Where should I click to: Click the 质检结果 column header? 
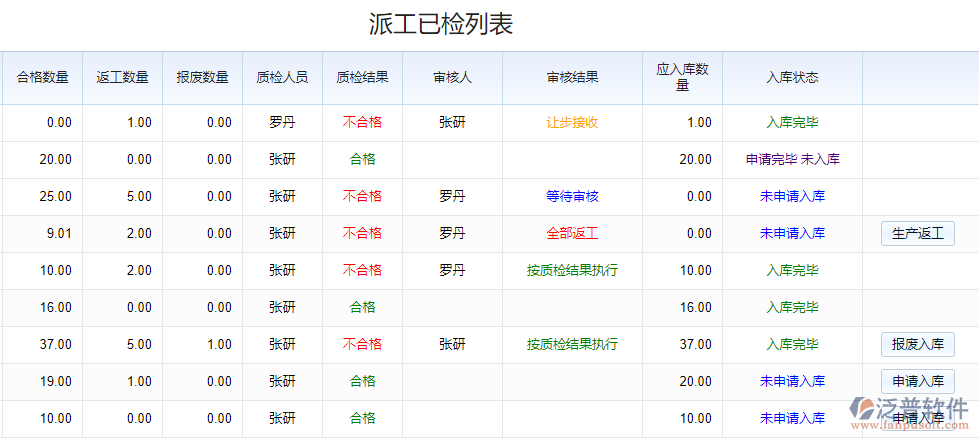pyautogui.click(x=362, y=77)
